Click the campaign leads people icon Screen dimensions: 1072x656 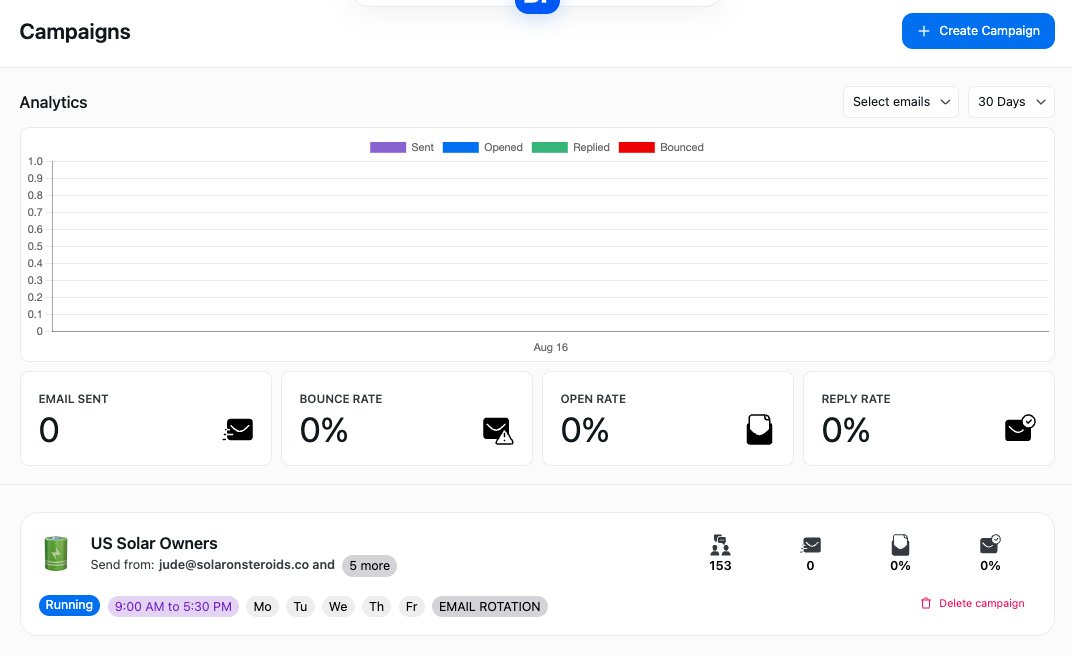point(720,545)
